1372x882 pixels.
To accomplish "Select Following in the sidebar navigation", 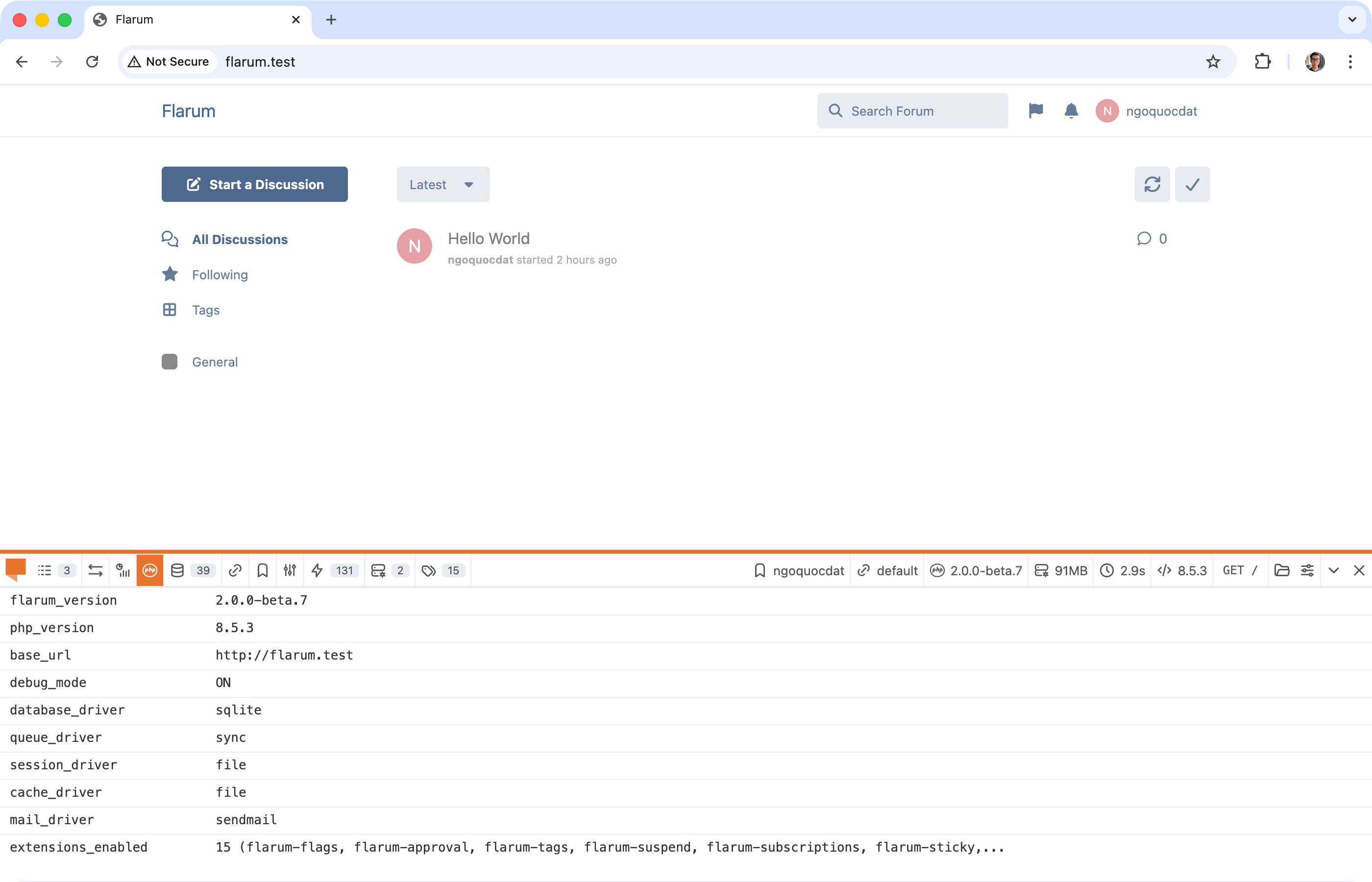I will tap(220, 275).
